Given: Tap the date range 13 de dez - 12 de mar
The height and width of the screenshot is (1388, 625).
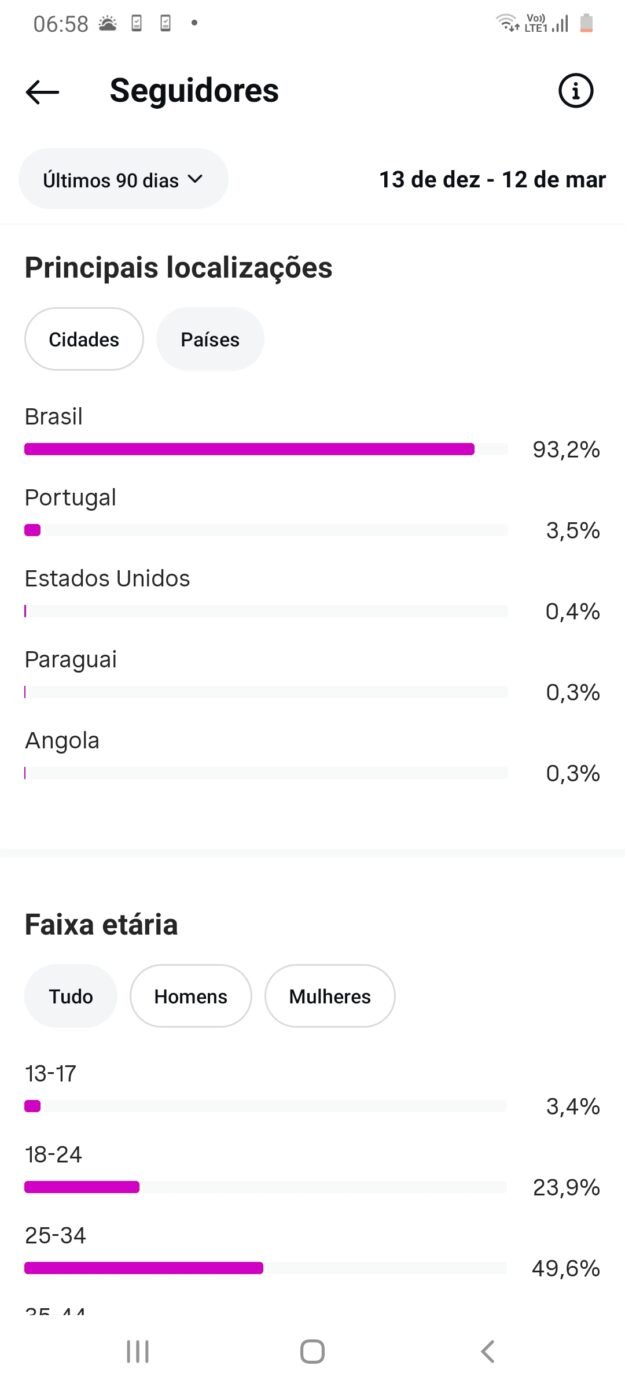Looking at the screenshot, I should pos(492,180).
